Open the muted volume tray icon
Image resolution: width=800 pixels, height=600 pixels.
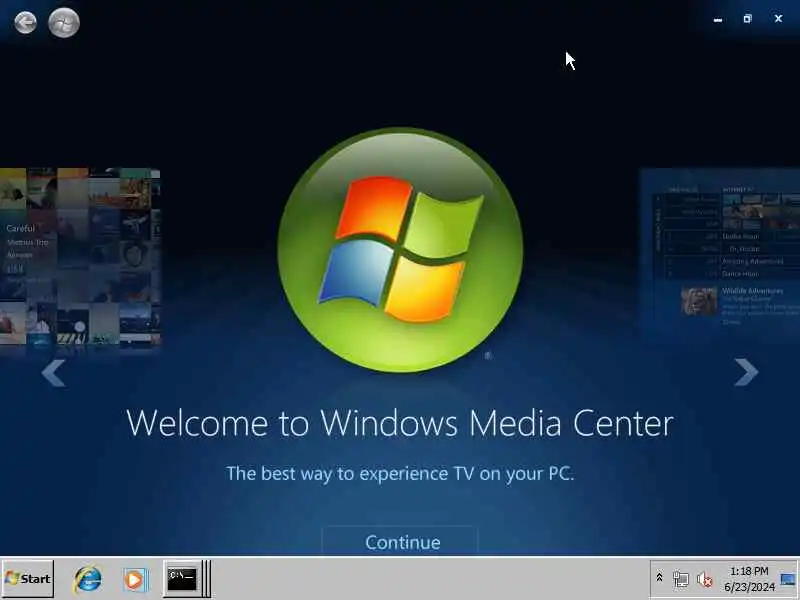coord(705,580)
